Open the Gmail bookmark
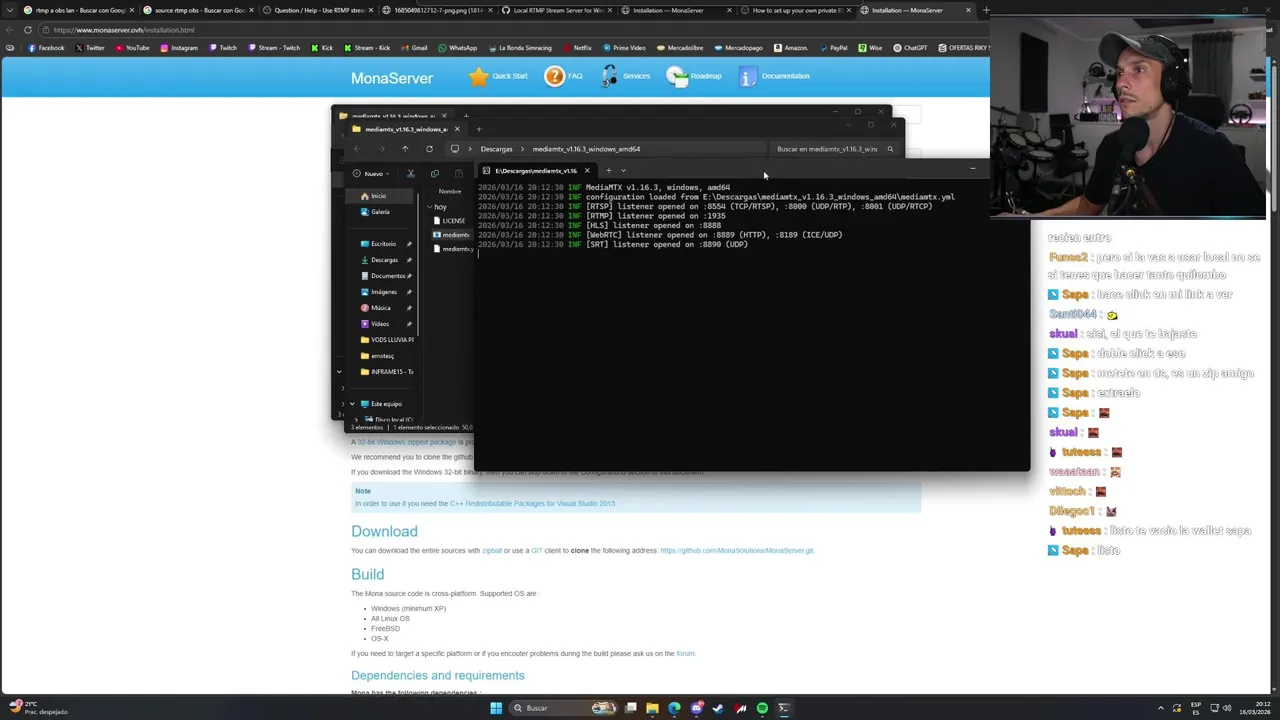The image size is (1280, 720). (x=413, y=48)
